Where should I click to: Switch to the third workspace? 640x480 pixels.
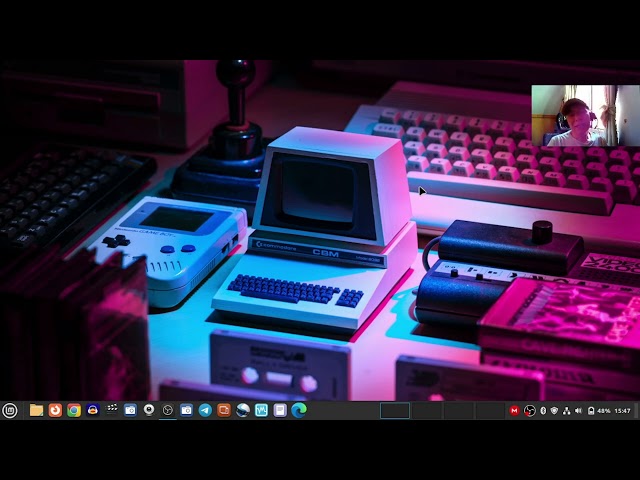pos(458,411)
